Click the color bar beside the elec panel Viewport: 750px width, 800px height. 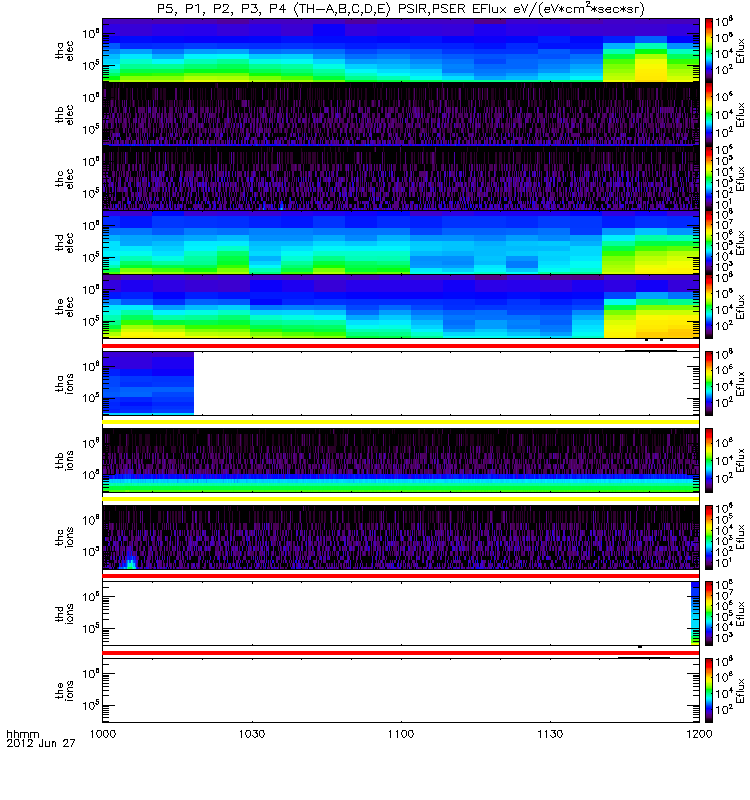pos(709,307)
